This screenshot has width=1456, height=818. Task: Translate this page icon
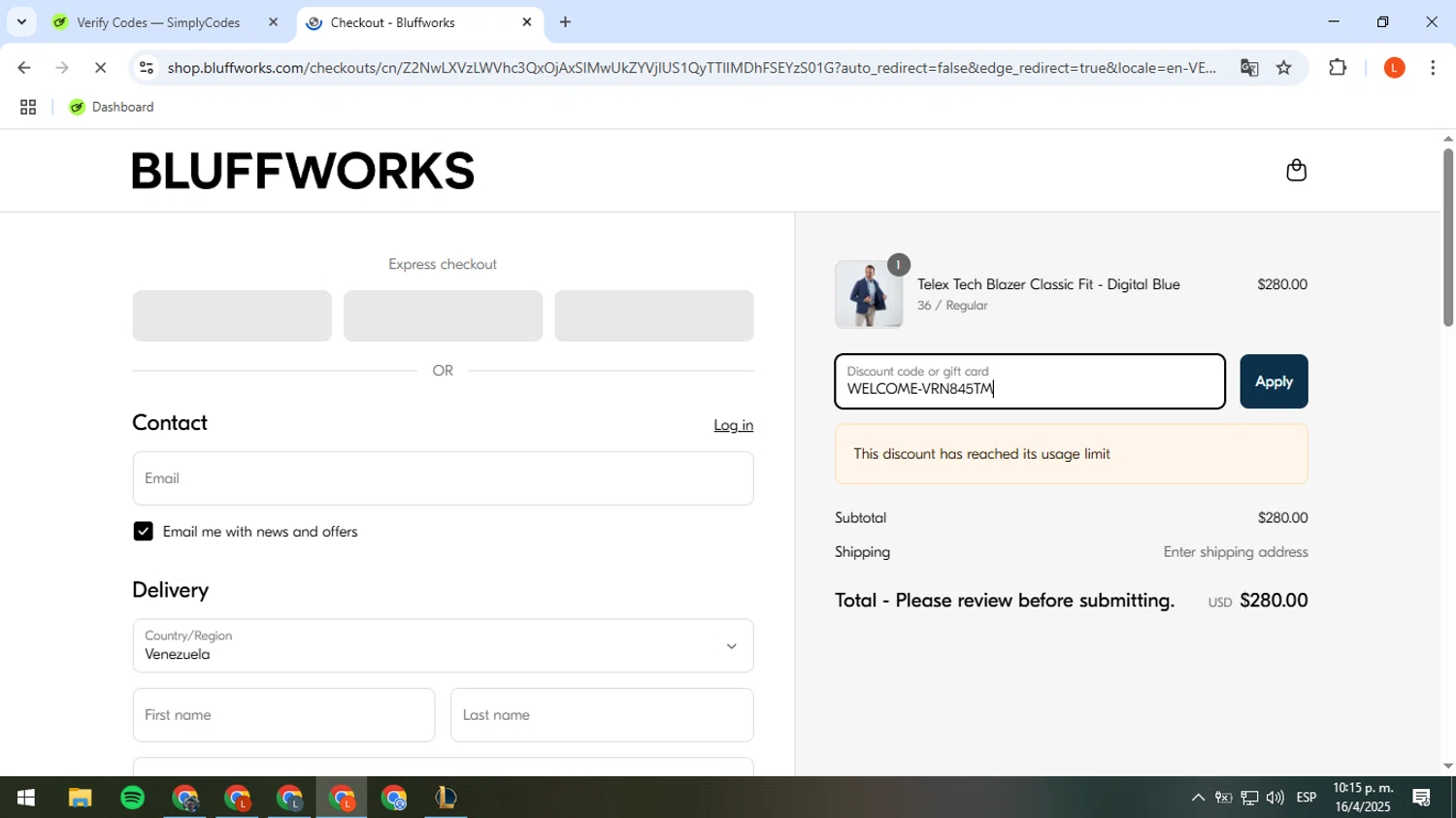(1249, 68)
